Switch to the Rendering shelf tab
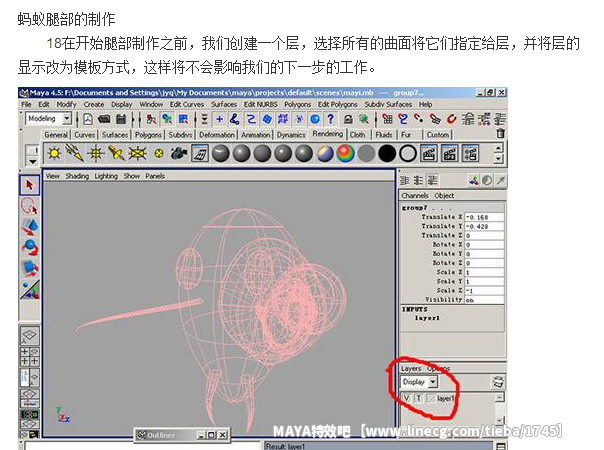The width and height of the screenshot is (604, 450). 327,134
